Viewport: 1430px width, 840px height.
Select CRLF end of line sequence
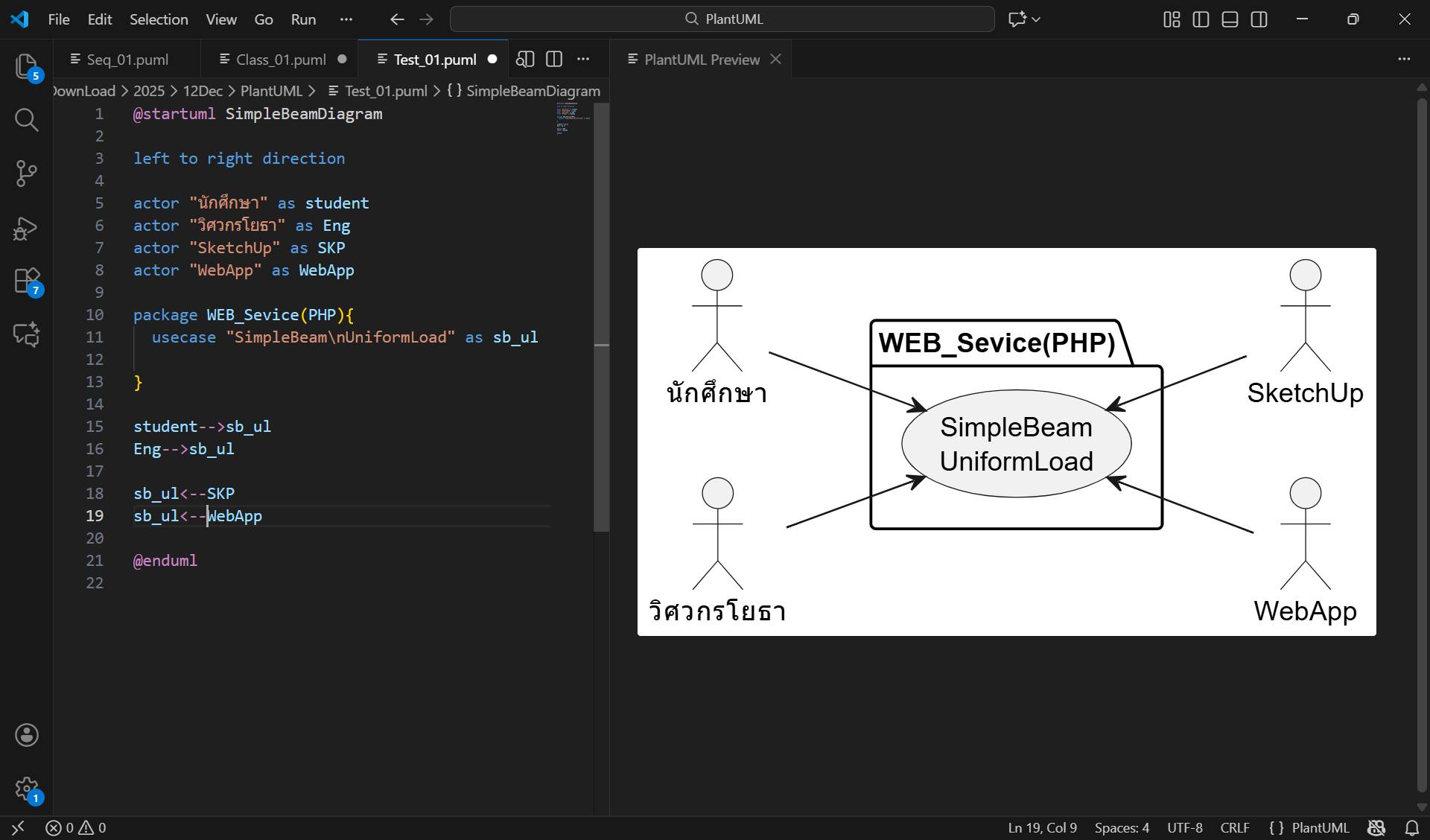click(1235, 828)
